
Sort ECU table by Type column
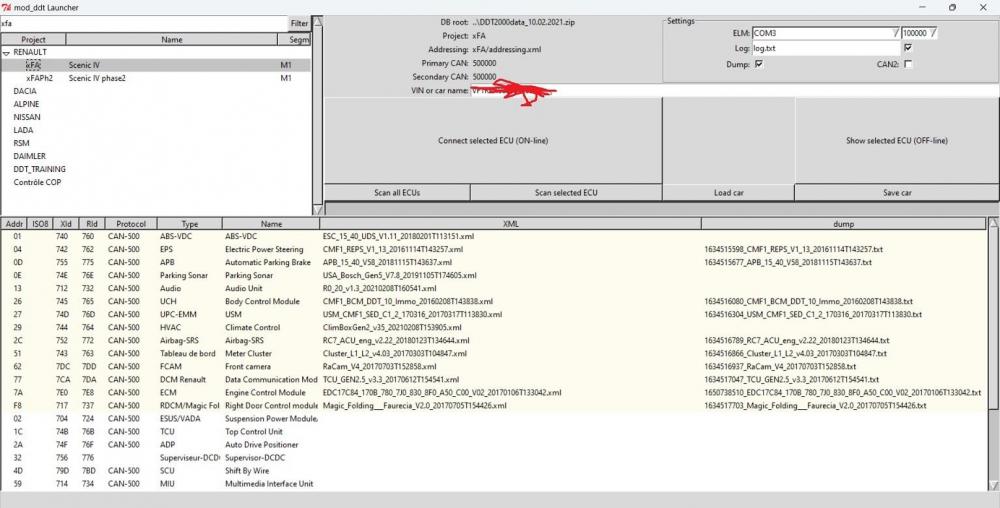pos(189,224)
